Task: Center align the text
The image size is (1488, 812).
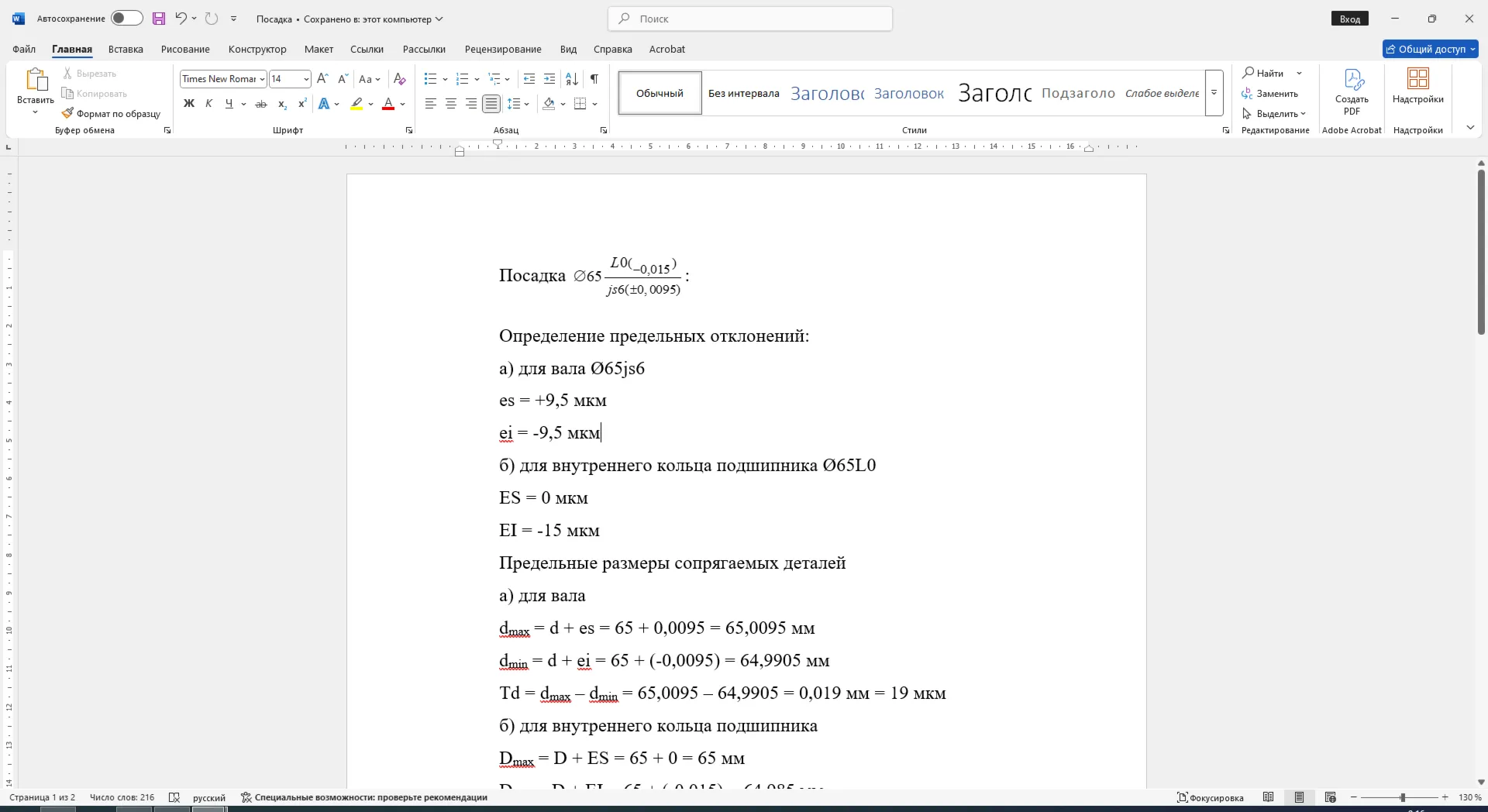Action: 451,104
